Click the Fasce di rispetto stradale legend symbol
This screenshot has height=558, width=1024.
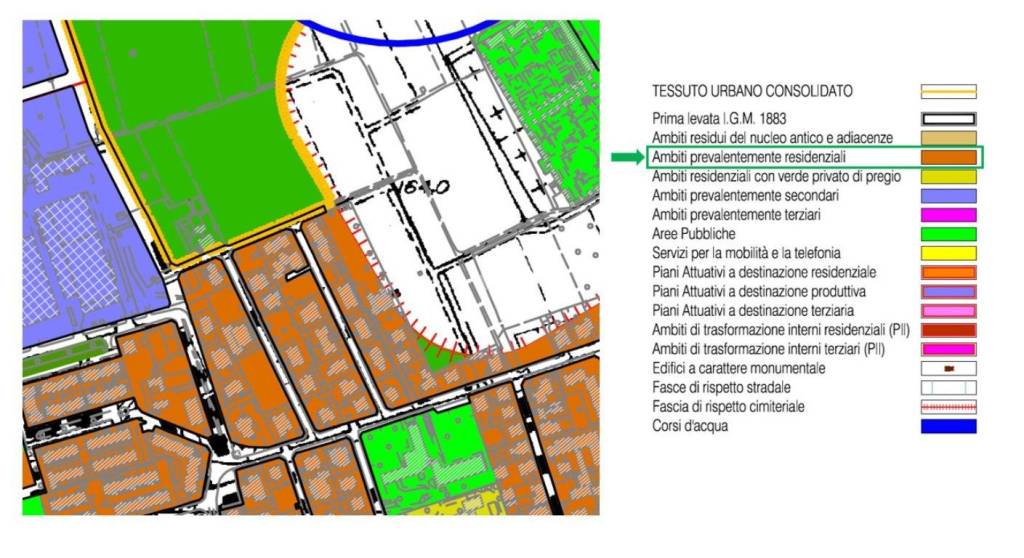948,388
